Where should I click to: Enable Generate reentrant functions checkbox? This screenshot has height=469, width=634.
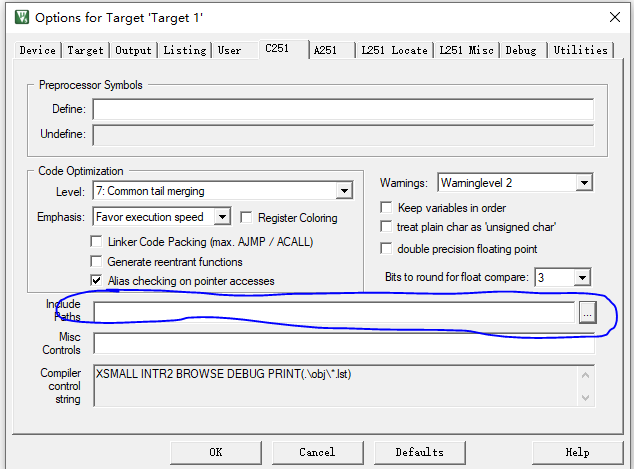click(x=96, y=261)
